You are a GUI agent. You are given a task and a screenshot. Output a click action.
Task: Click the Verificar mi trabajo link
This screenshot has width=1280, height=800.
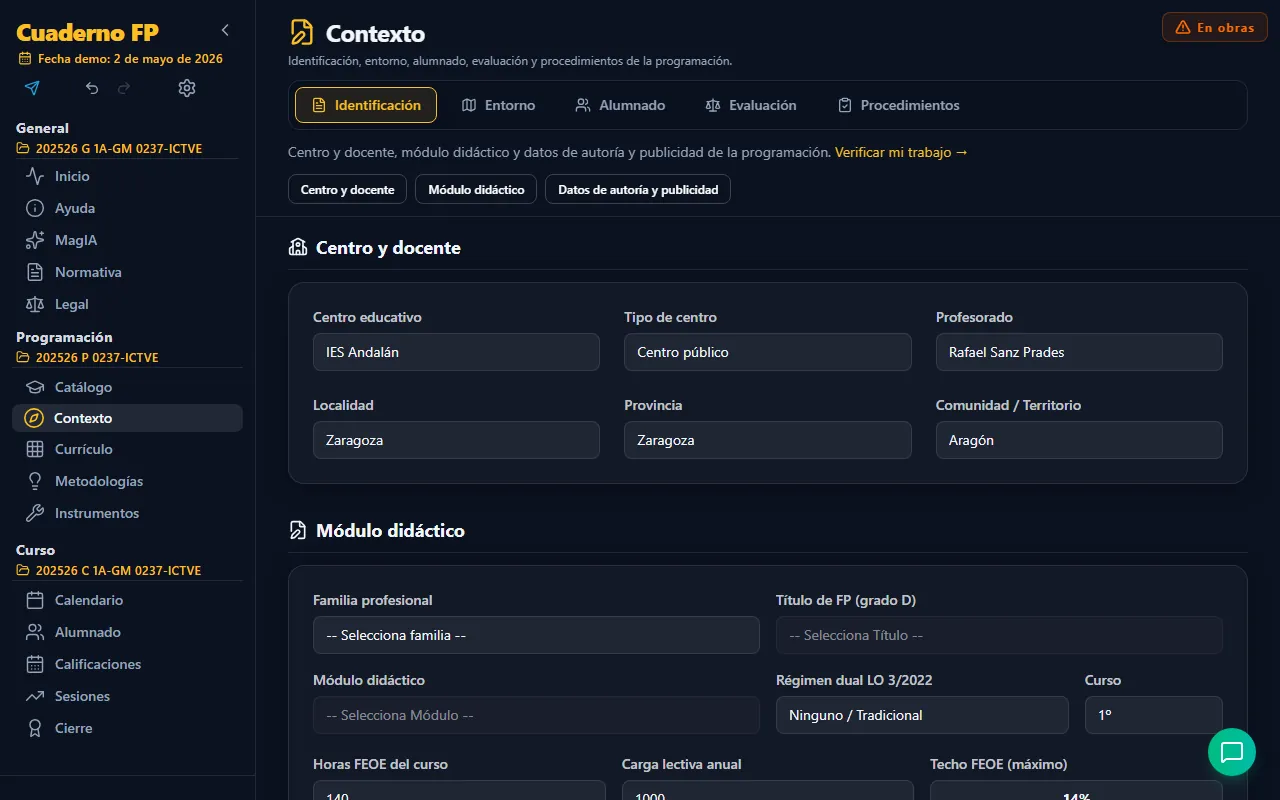click(901, 153)
